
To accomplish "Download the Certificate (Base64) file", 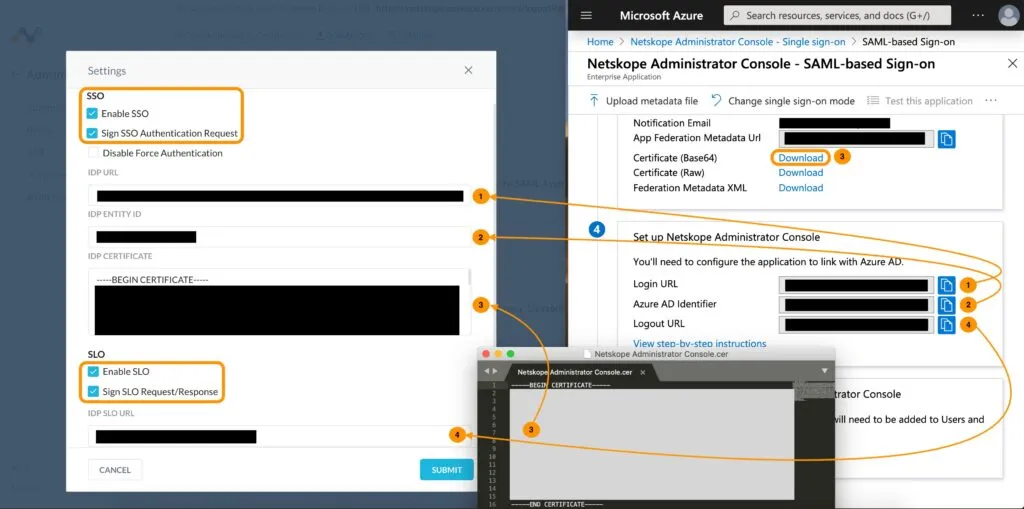I will pyautogui.click(x=800, y=158).
